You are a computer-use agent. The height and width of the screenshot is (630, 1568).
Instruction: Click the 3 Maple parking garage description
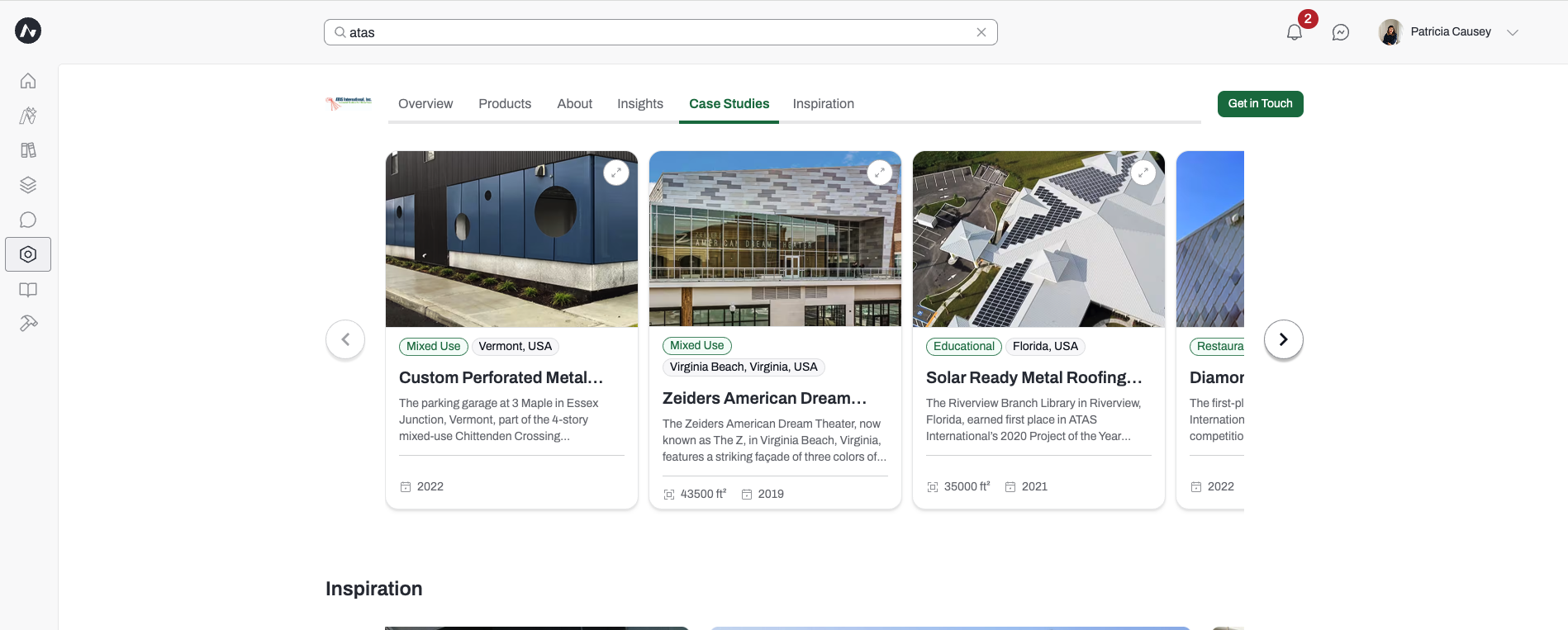(x=499, y=419)
